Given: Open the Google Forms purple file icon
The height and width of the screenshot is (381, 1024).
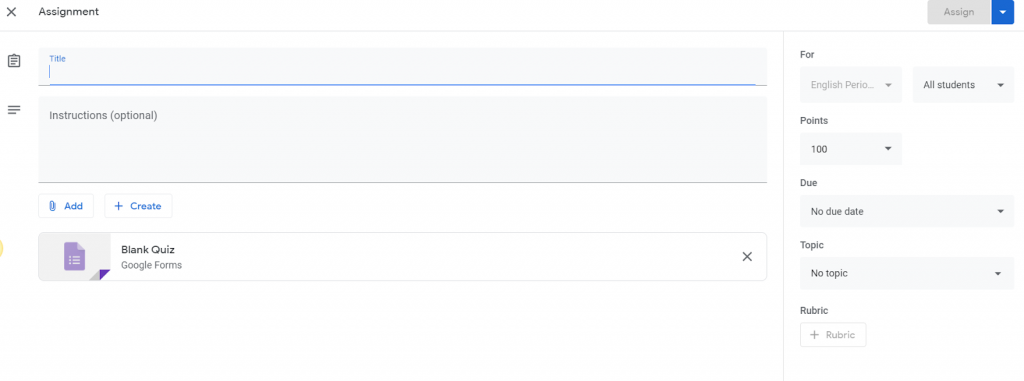Looking at the screenshot, I should 74,256.
